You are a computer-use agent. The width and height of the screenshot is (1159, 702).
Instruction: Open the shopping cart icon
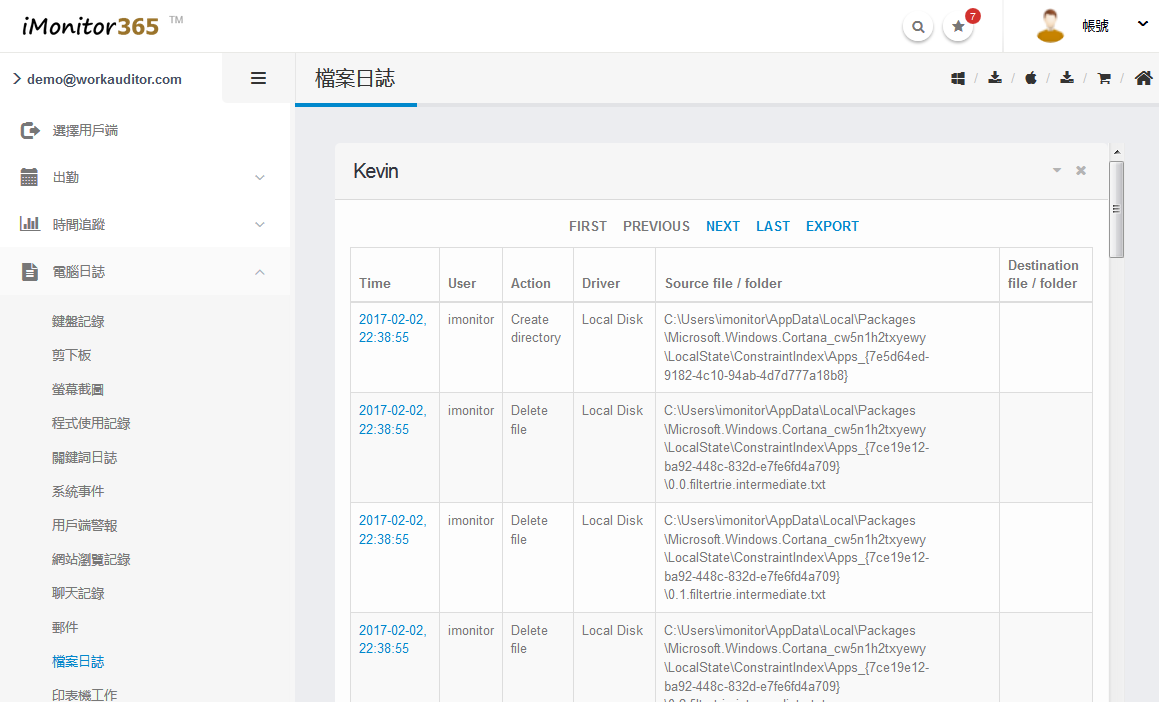coord(1104,78)
